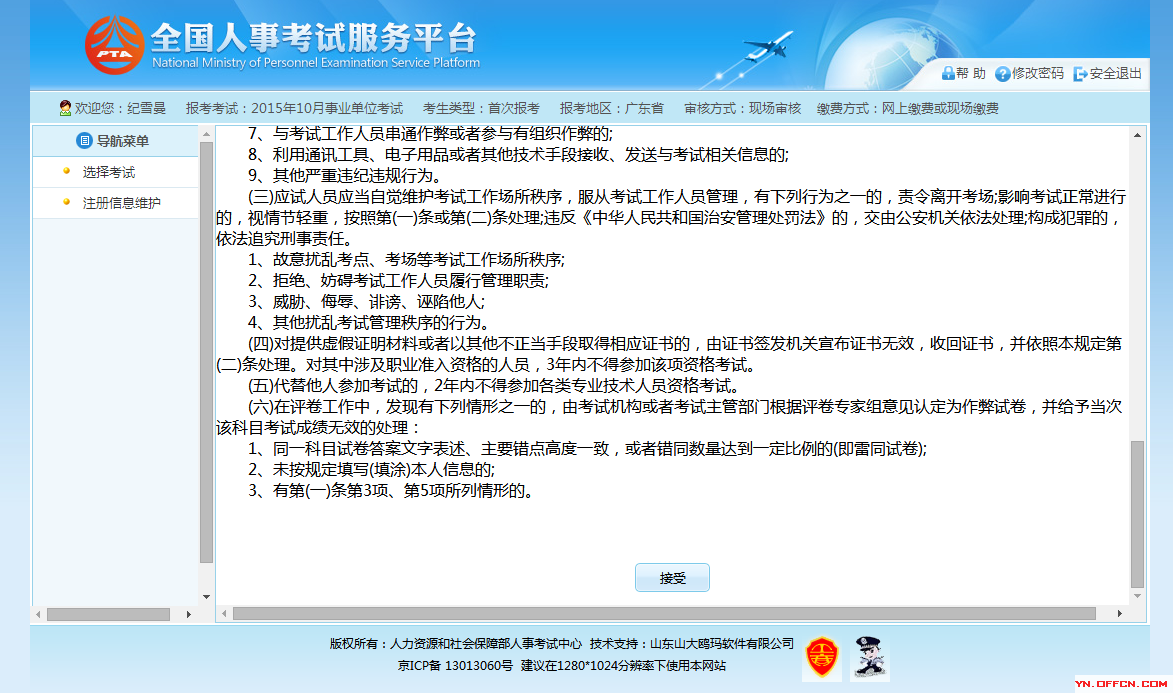Screen dimensions: 1173x693
Task: Click sidebar vertical scrollbar up arrow
Action: (206, 135)
